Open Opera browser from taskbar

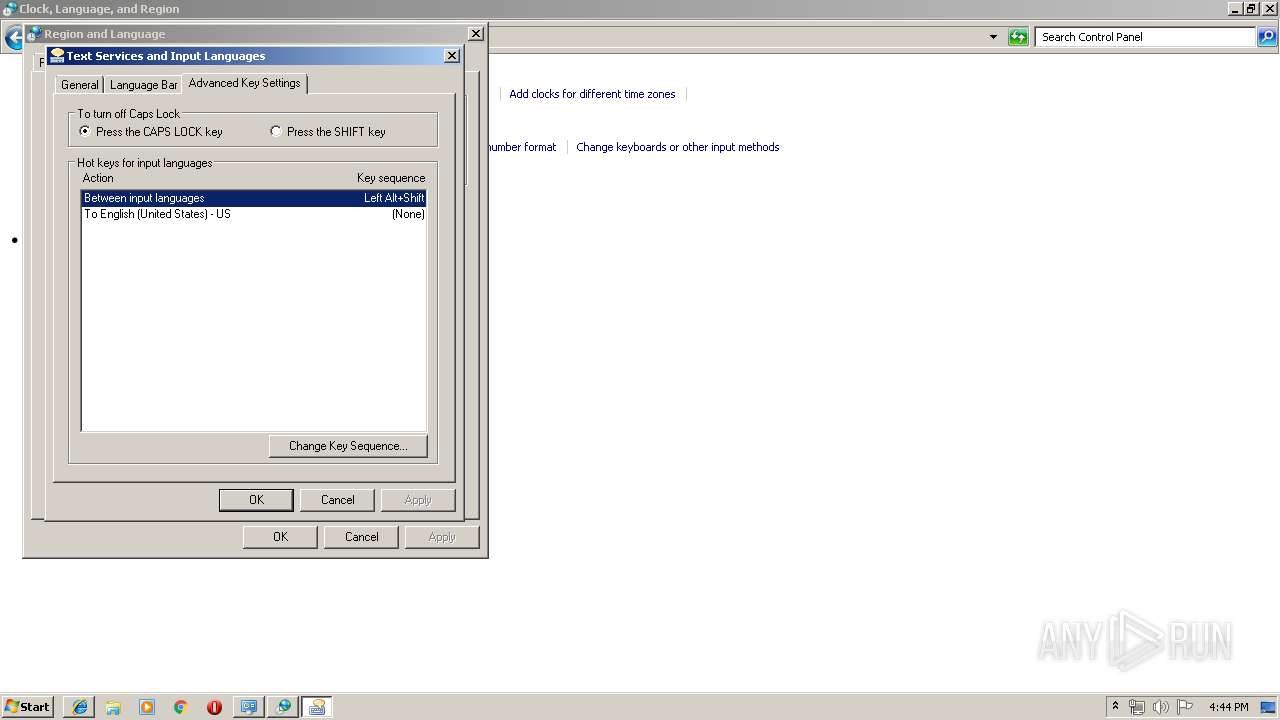214,707
